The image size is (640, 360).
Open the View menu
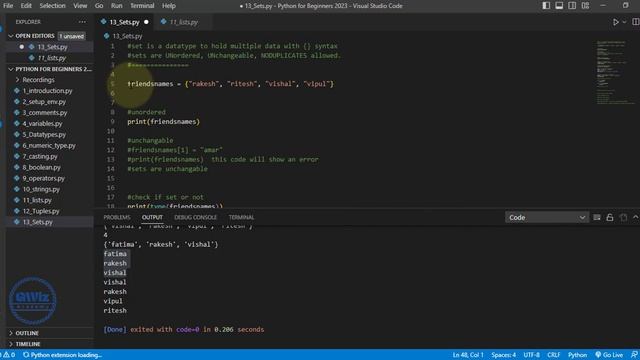click(80, 6)
